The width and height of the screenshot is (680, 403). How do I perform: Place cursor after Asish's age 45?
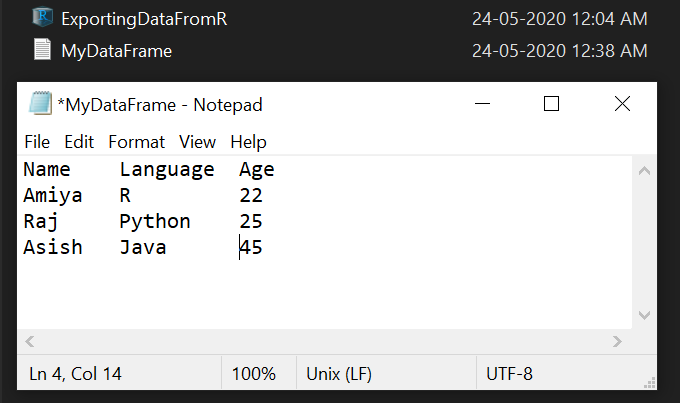click(263, 247)
